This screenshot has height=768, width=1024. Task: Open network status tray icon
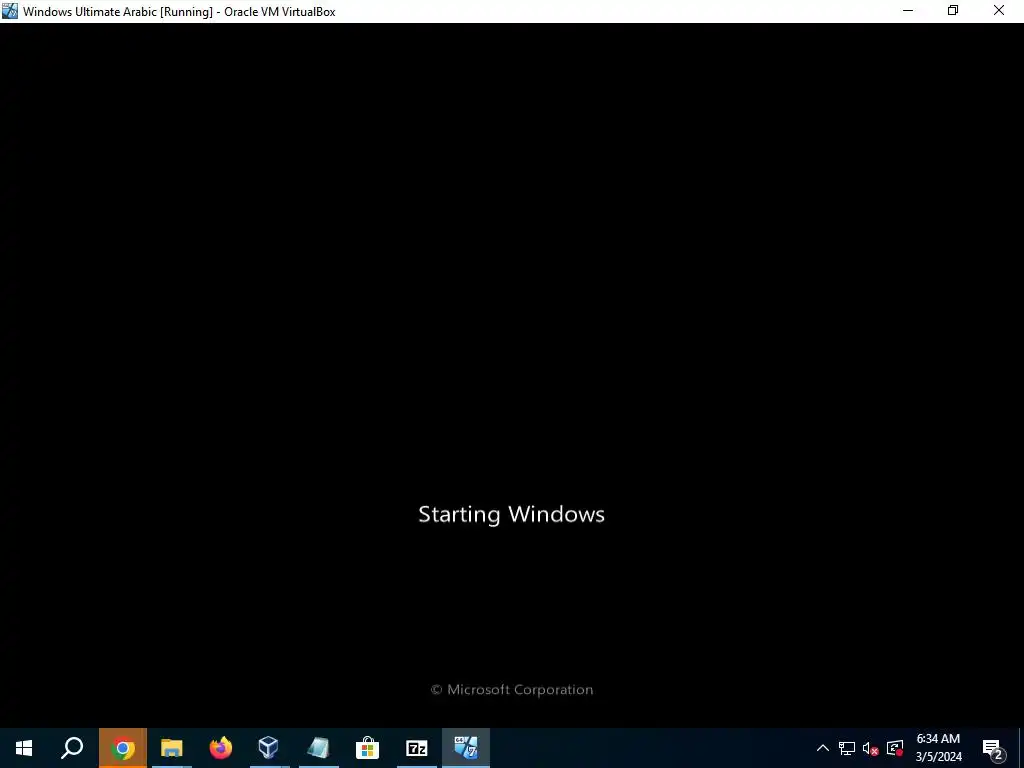click(847, 748)
